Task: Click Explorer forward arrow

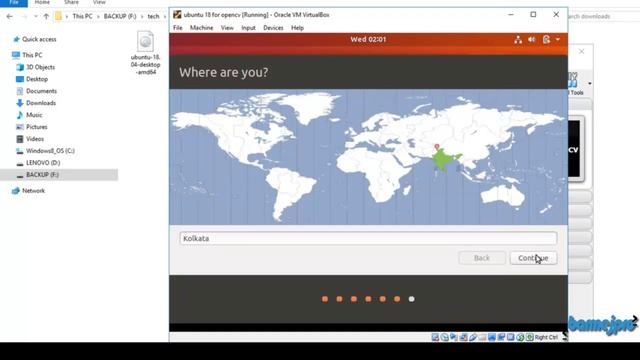Action: [24, 16]
